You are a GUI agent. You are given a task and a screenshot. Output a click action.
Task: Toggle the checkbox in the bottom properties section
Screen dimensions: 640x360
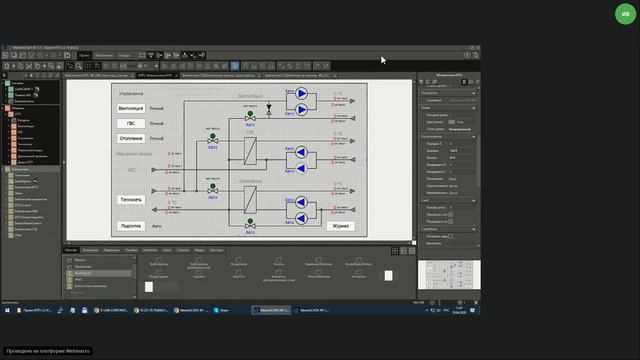[x=450, y=236]
